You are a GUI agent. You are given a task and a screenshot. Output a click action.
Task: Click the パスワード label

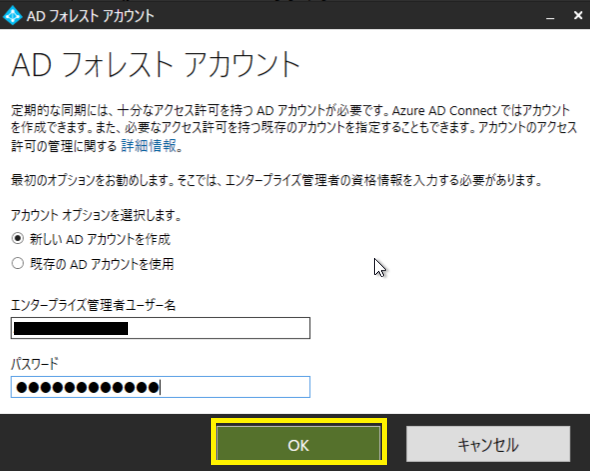point(35,364)
